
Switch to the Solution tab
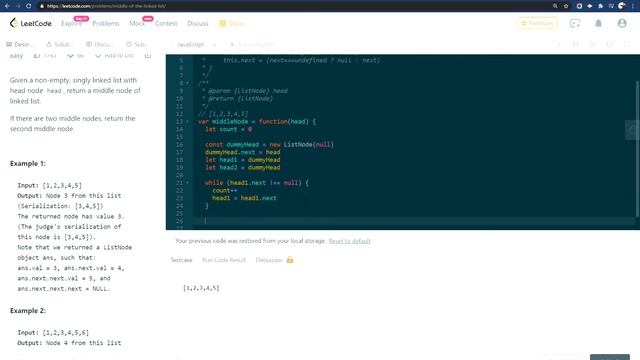[x=60, y=44]
